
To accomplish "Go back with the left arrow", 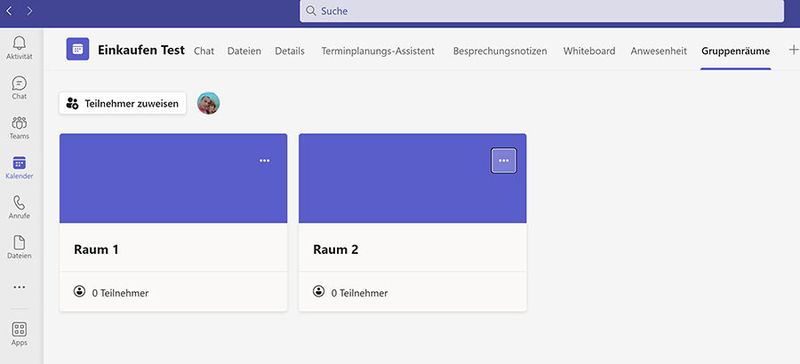I will (9, 11).
